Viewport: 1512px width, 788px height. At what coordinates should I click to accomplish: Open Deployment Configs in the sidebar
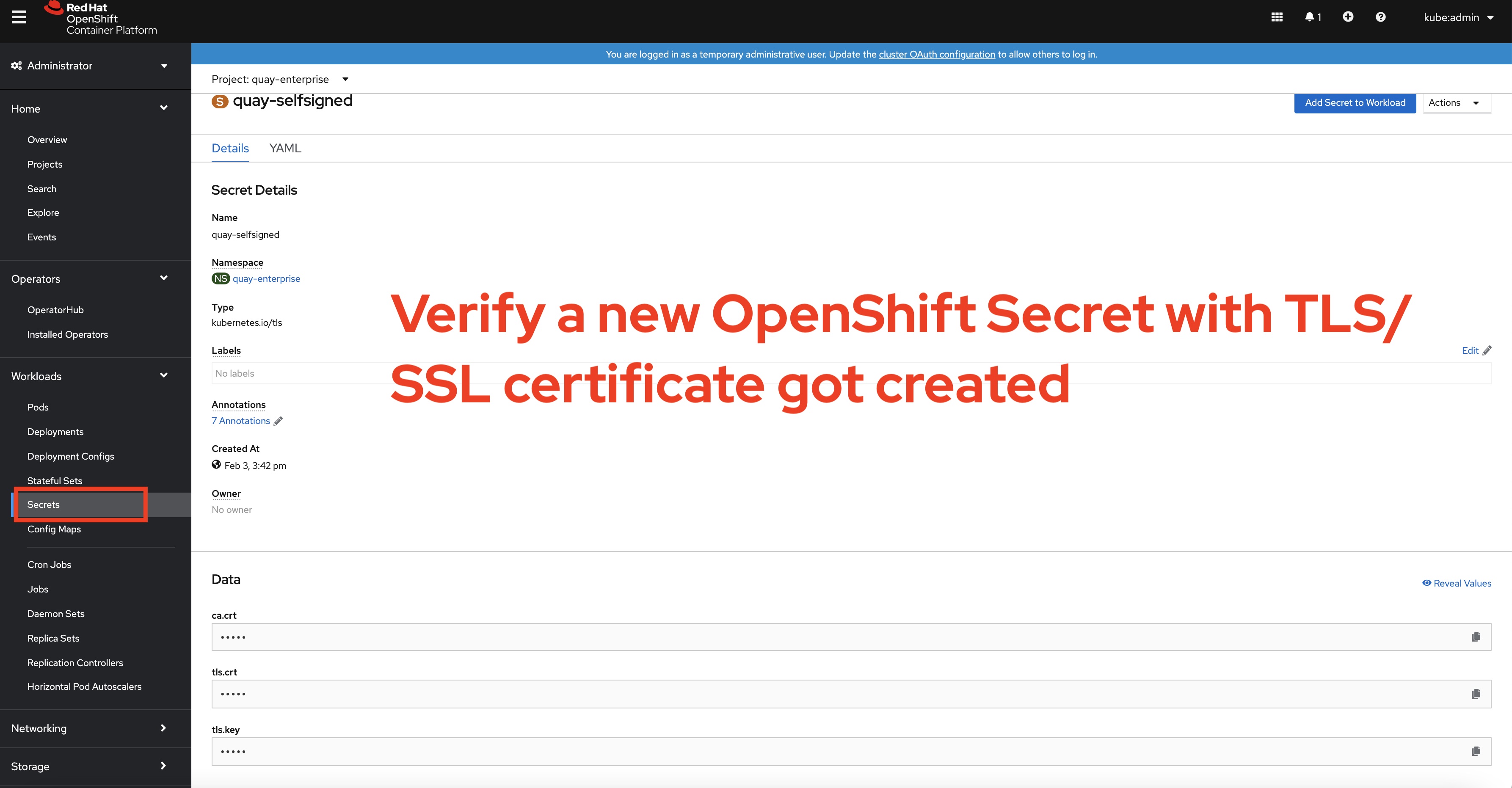click(x=70, y=457)
